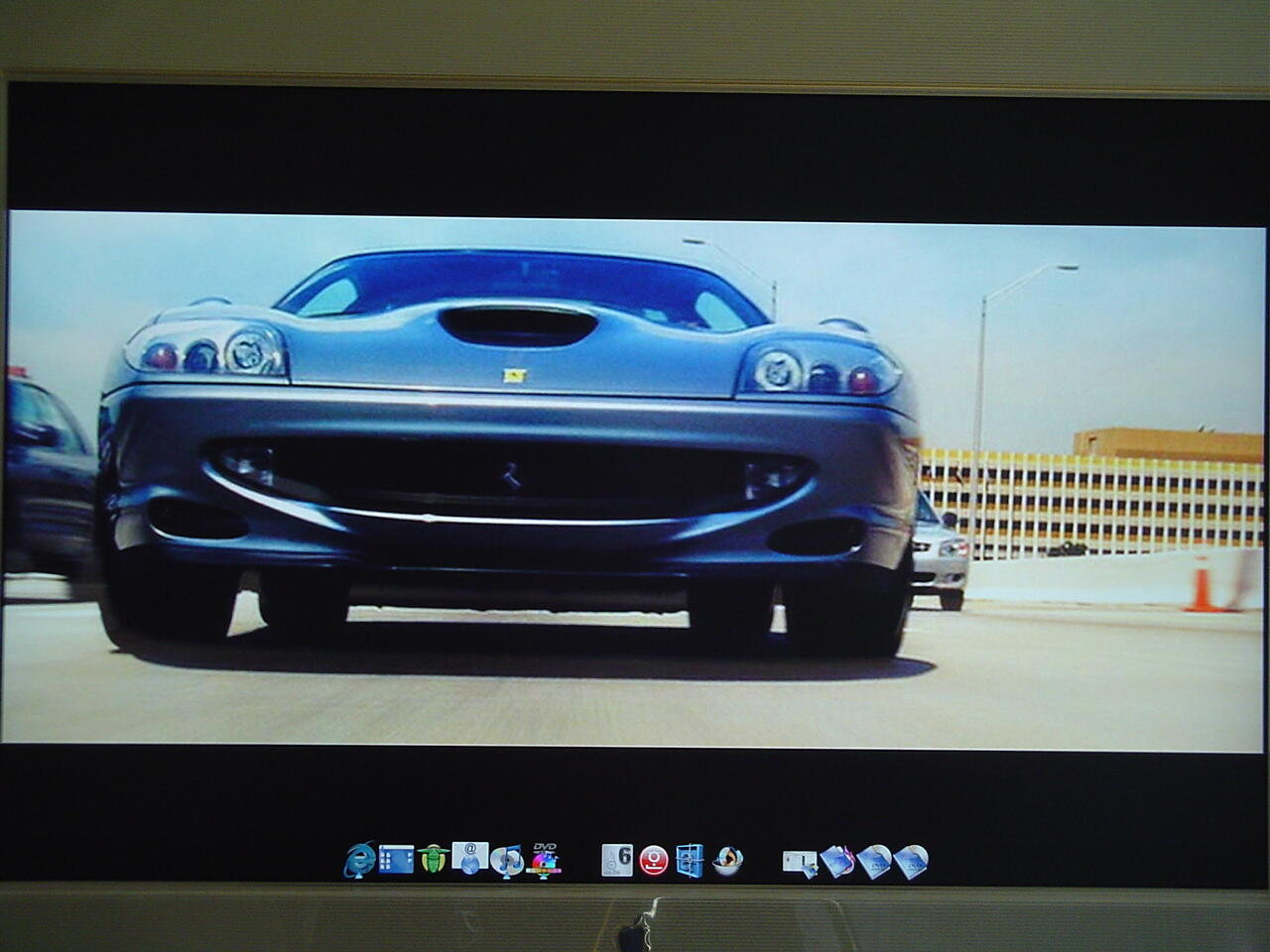Click the blue window-grid icon in the dock

pos(396,859)
